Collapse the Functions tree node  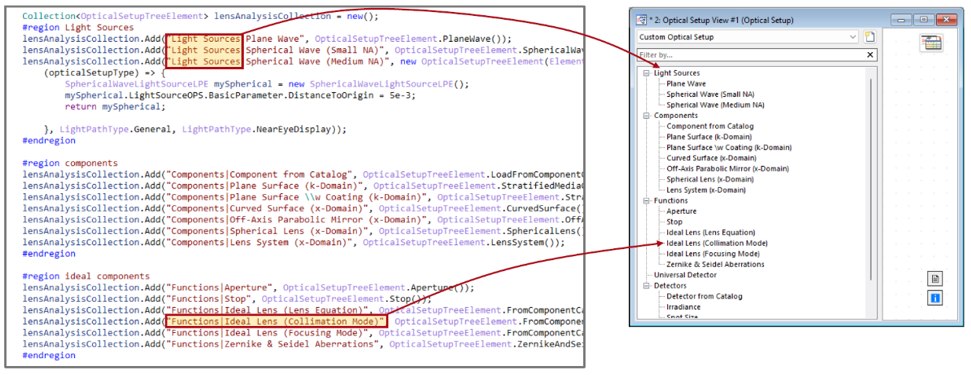point(647,200)
